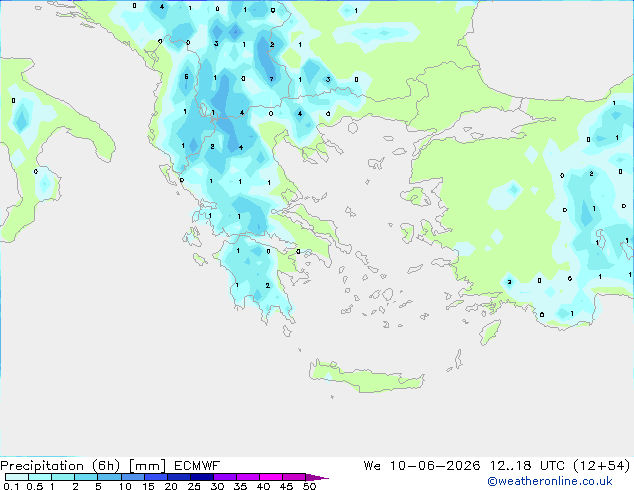The height and width of the screenshot is (490, 634).
Task: Click the 20–25 mm legend color swatch
Action: click(179, 477)
